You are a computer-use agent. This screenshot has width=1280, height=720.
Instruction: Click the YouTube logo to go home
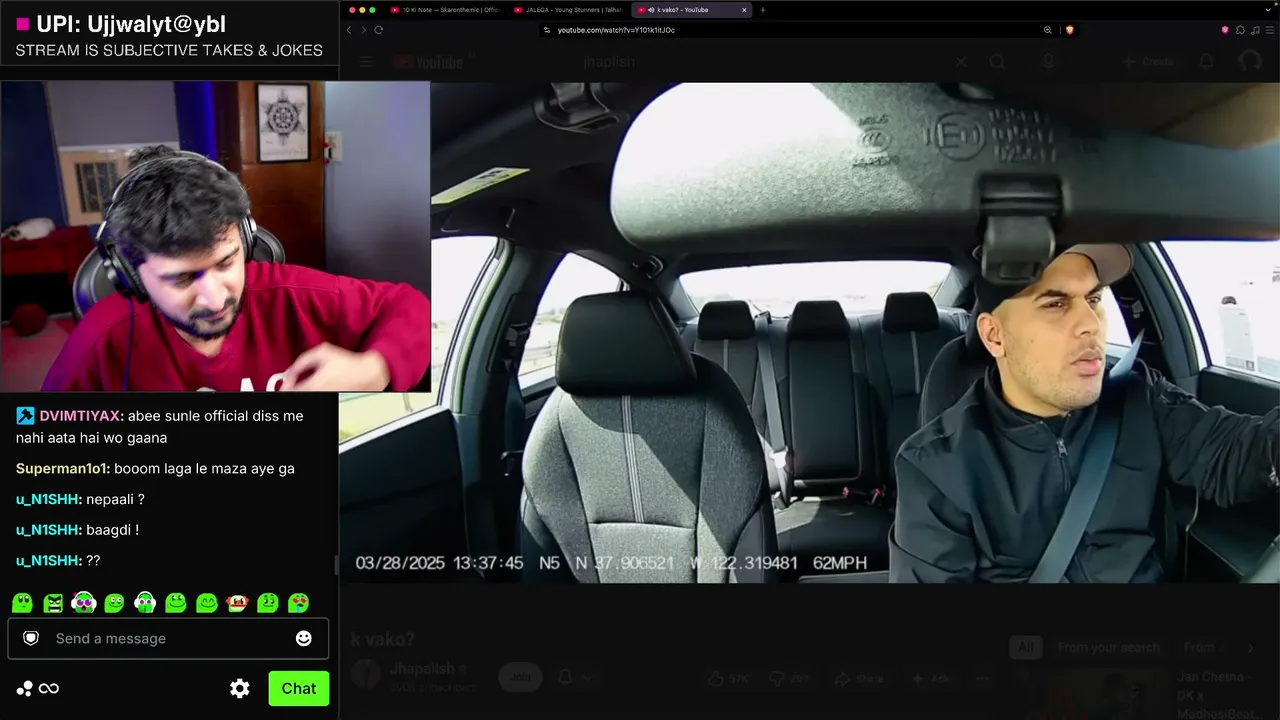click(428, 62)
